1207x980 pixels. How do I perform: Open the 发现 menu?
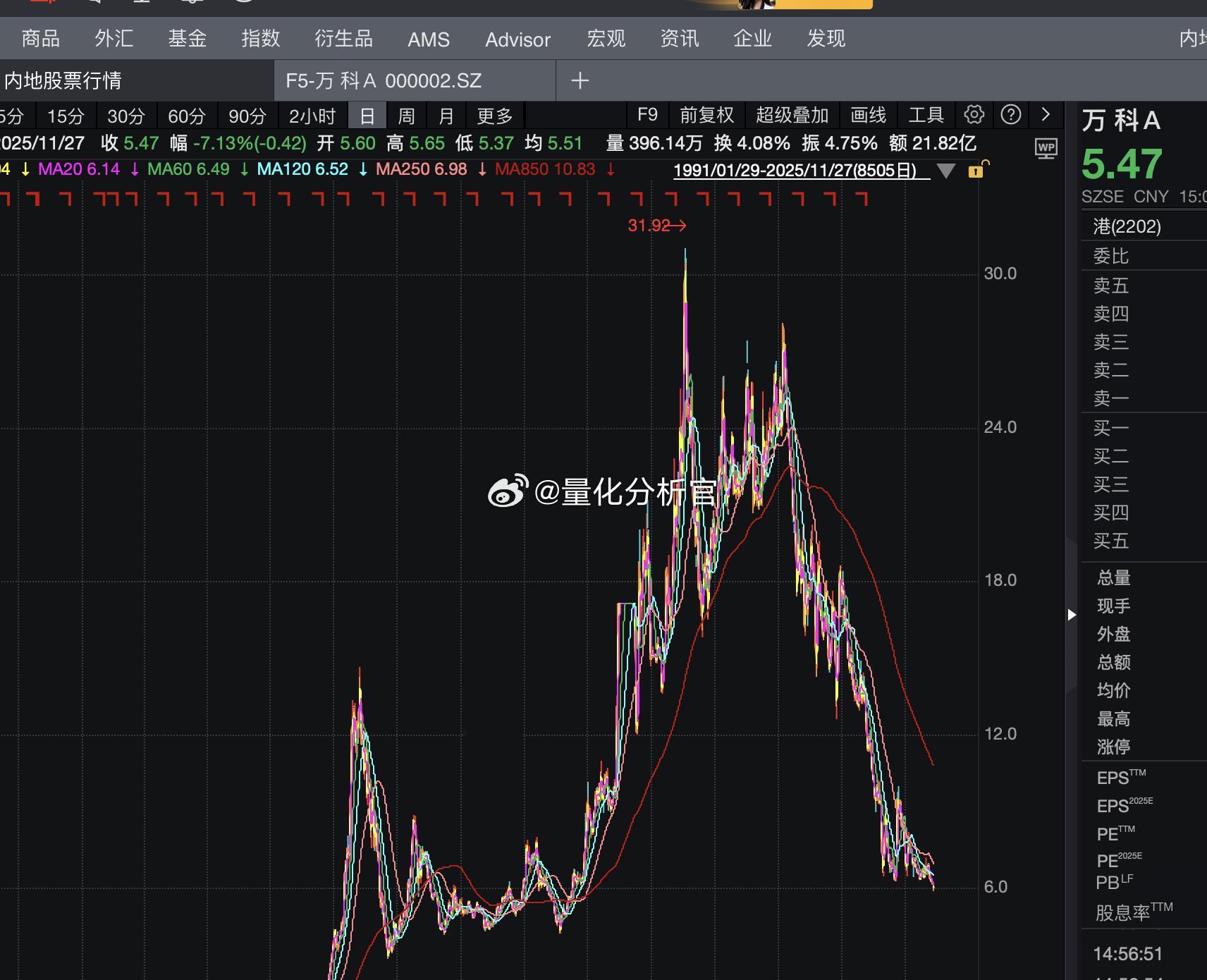pos(826,38)
